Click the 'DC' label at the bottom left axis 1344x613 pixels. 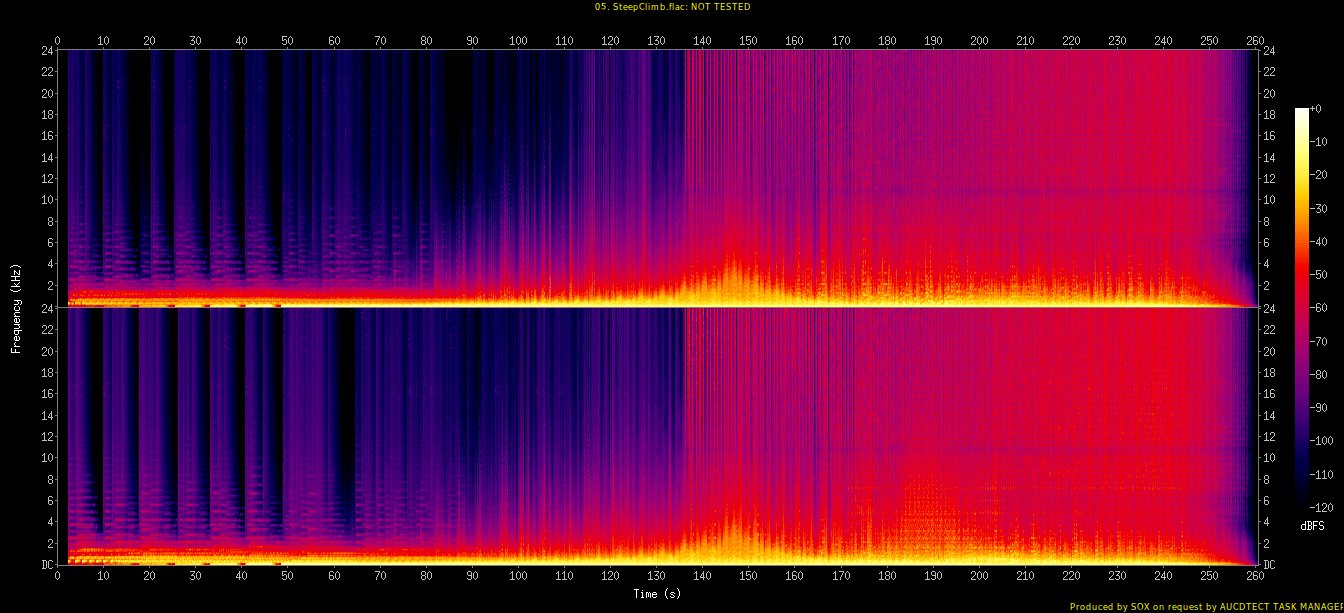pyautogui.click(x=45, y=564)
